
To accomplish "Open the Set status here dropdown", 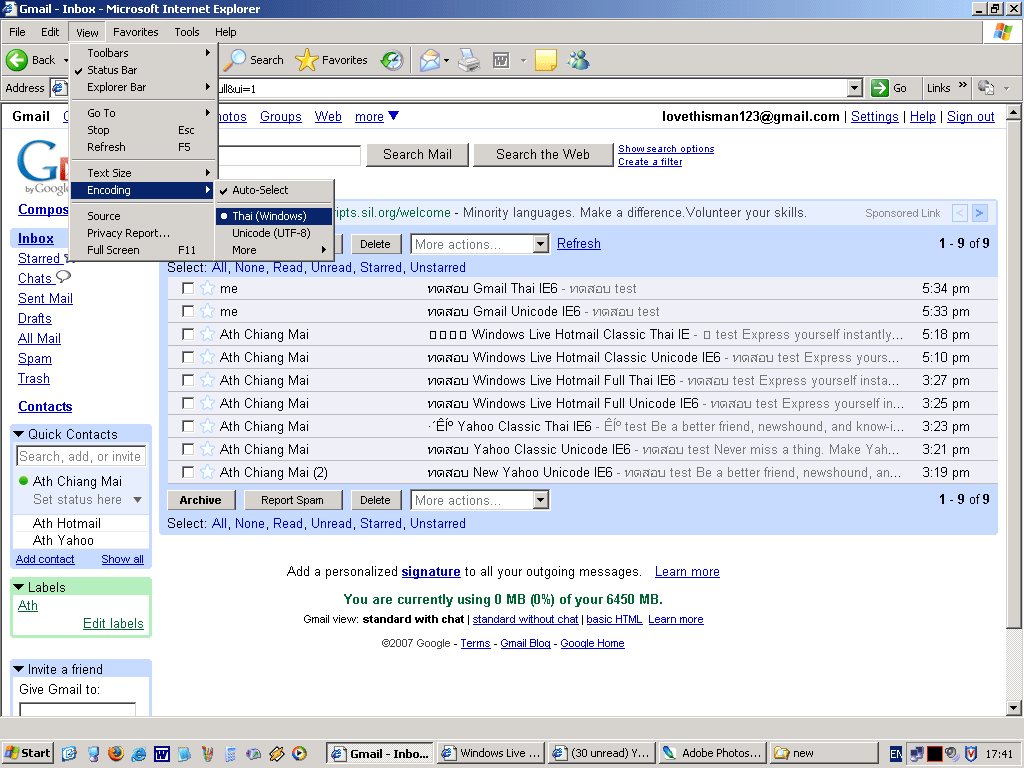I will click(x=137, y=500).
